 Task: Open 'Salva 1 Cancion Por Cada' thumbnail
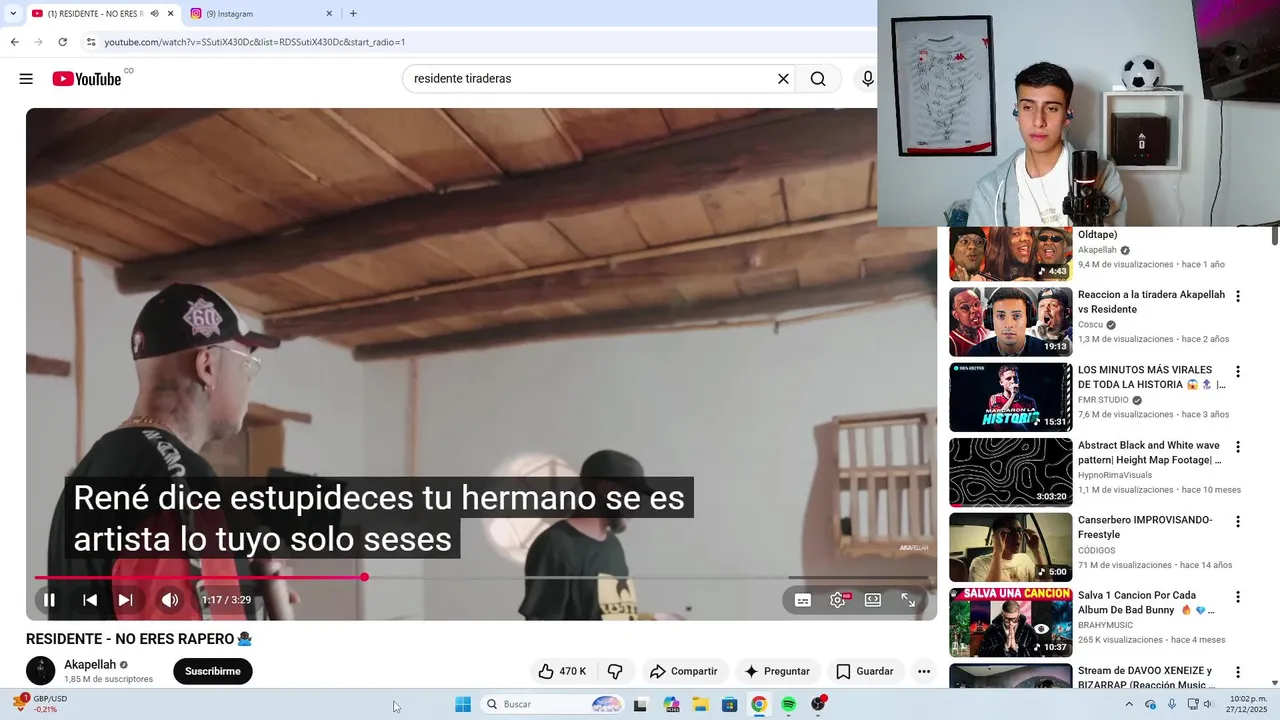(1010, 622)
